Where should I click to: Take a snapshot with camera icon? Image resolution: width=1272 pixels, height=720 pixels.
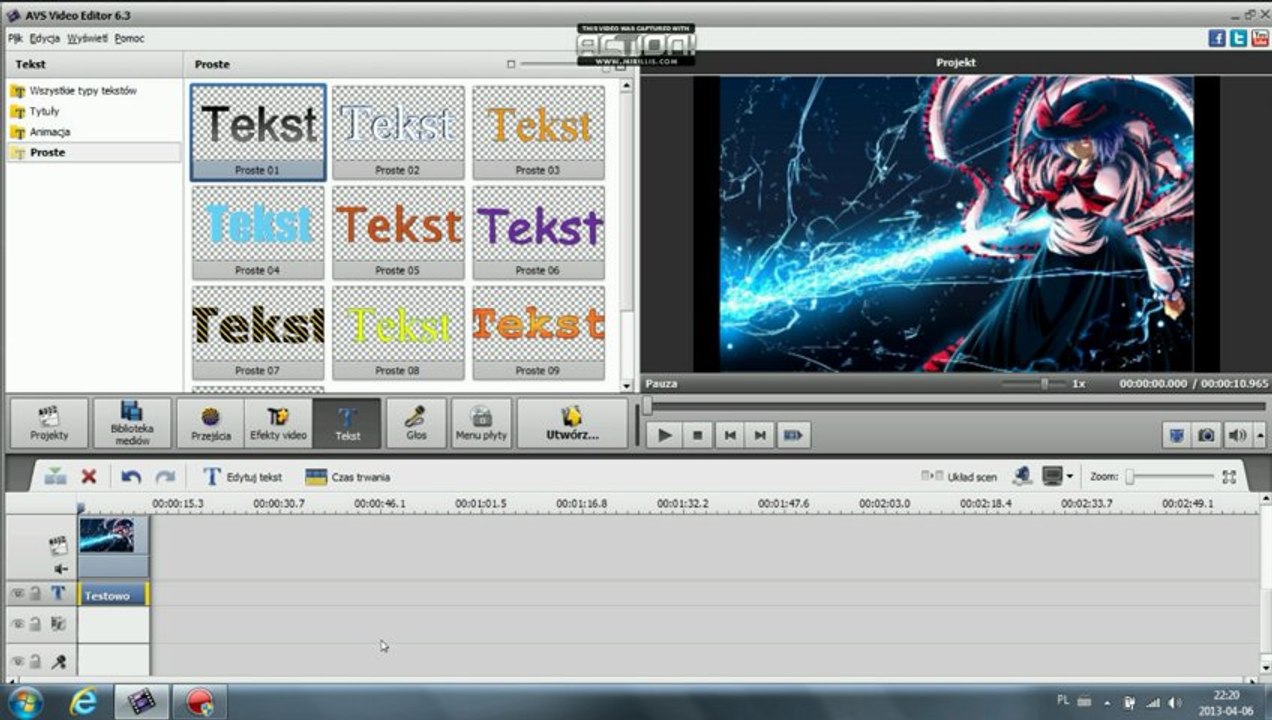[1207, 435]
